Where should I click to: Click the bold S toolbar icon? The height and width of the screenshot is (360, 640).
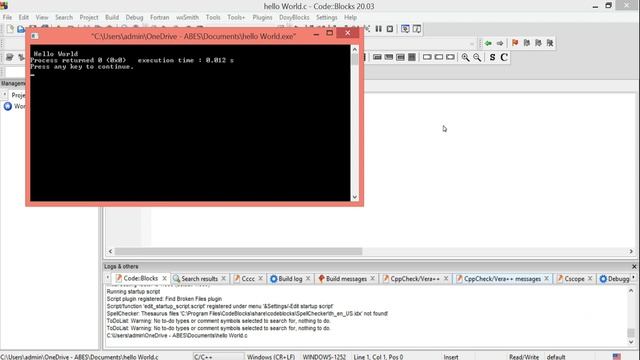pos(492,57)
